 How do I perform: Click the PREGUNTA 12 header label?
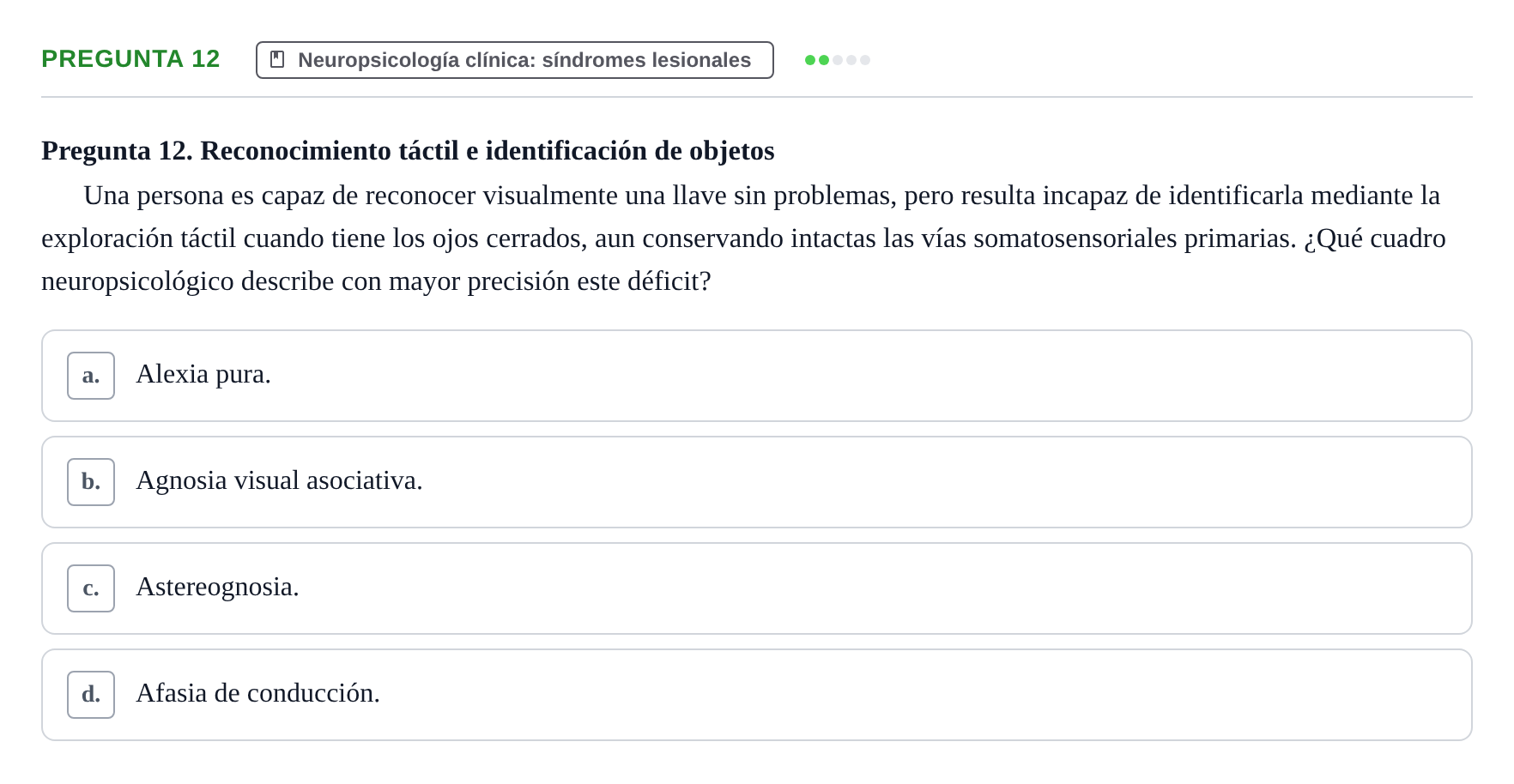(130, 58)
